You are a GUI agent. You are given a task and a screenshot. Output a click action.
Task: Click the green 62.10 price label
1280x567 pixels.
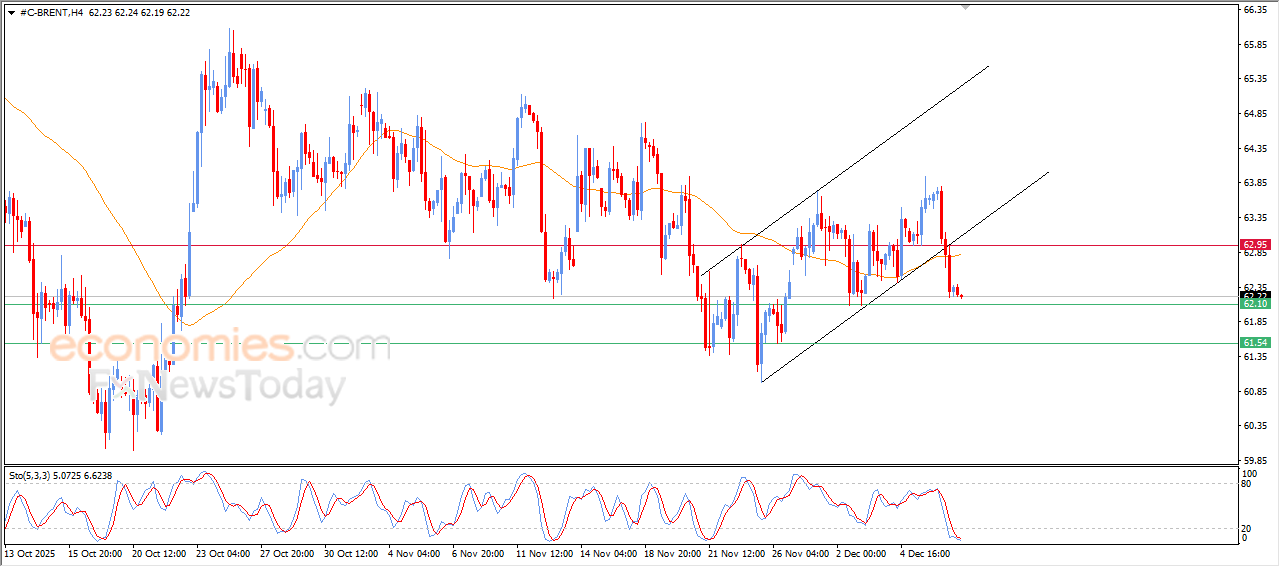click(1254, 304)
